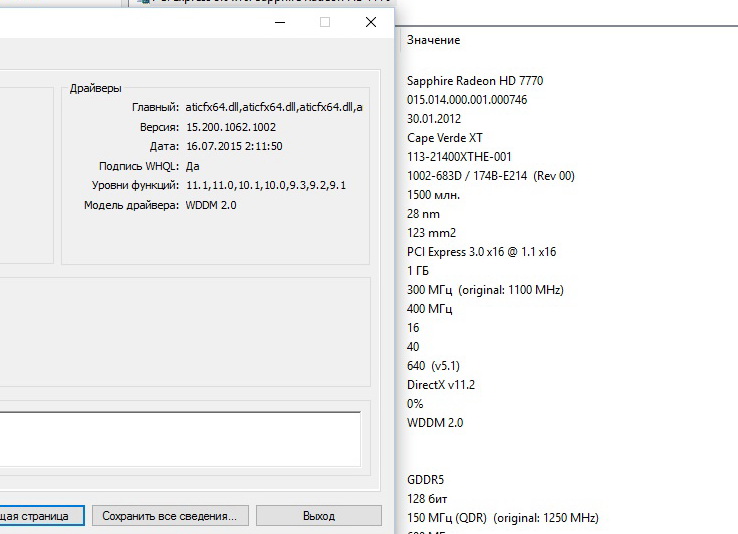Click feature levels '11.1,11.0,10.1...' text
This screenshot has width=738, height=534.
point(266,185)
